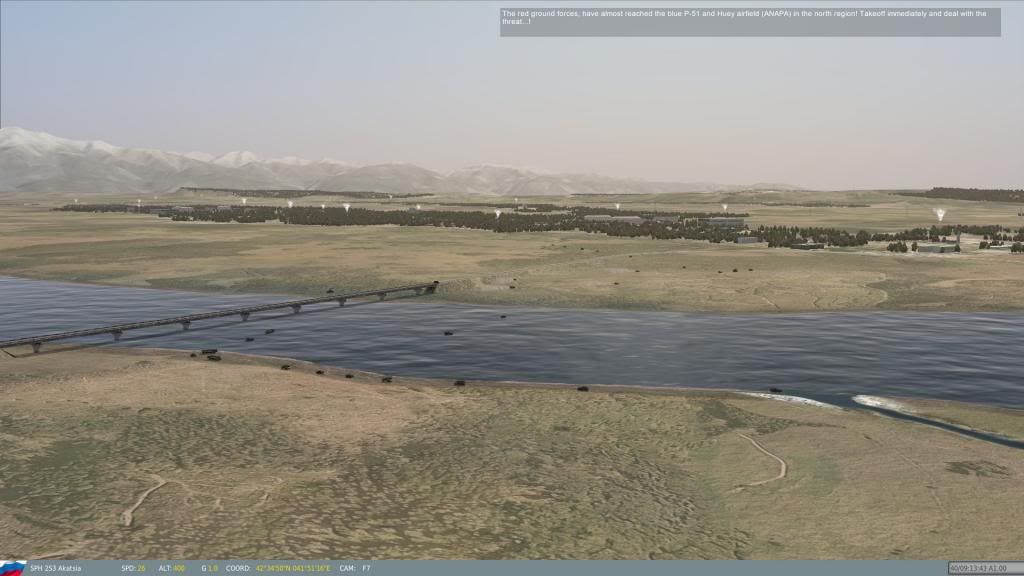Click the winding dirt trail at lower left

click(x=142, y=500)
